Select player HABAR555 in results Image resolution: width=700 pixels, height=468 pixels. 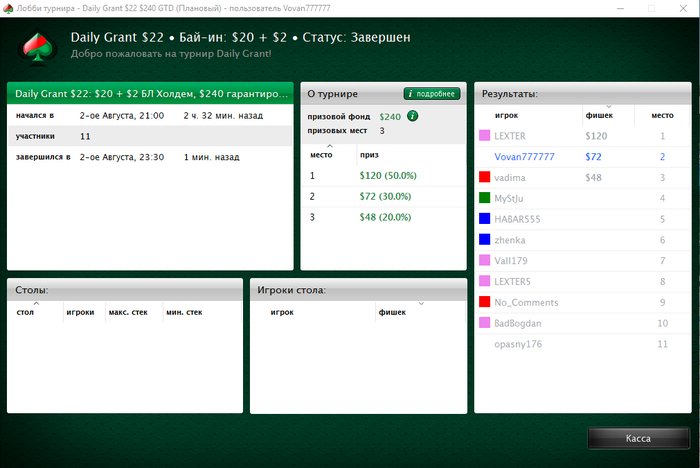click(x=583, y=219)
